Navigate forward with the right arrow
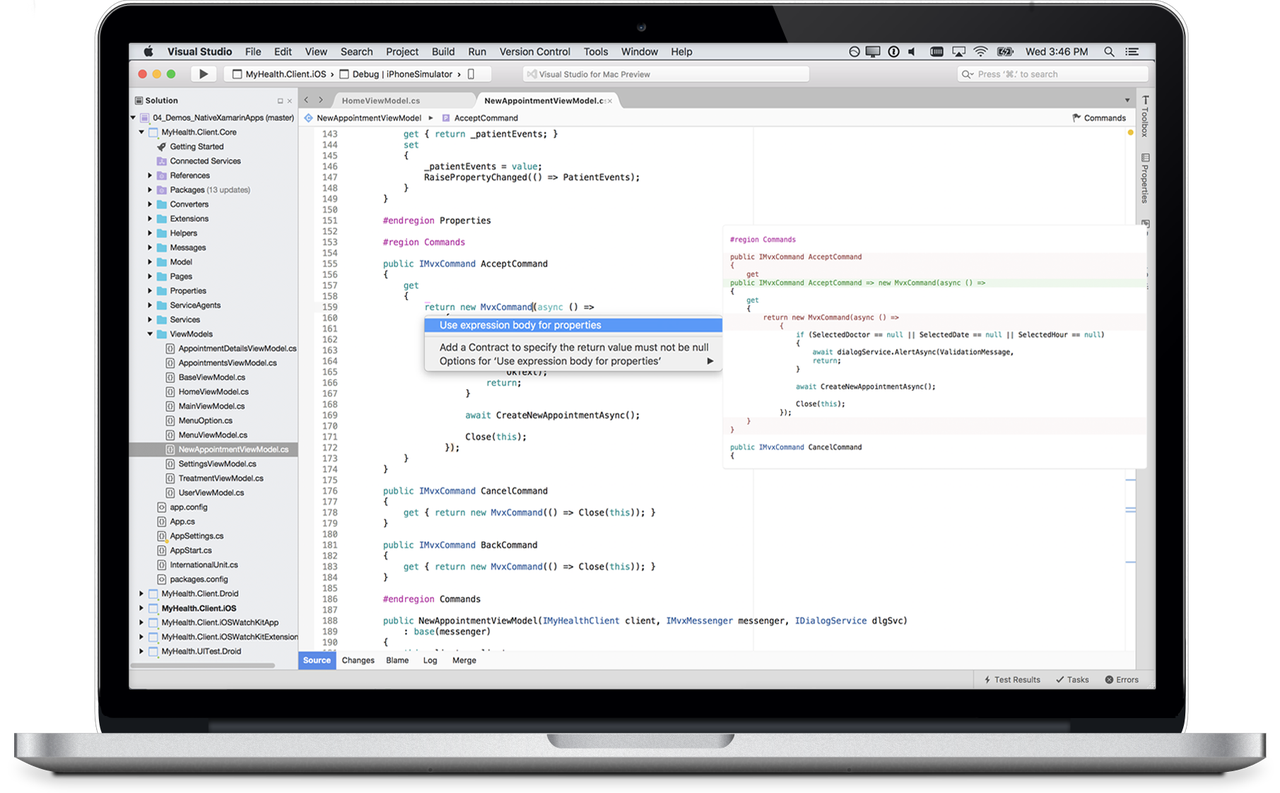 [x=320, y=100]
